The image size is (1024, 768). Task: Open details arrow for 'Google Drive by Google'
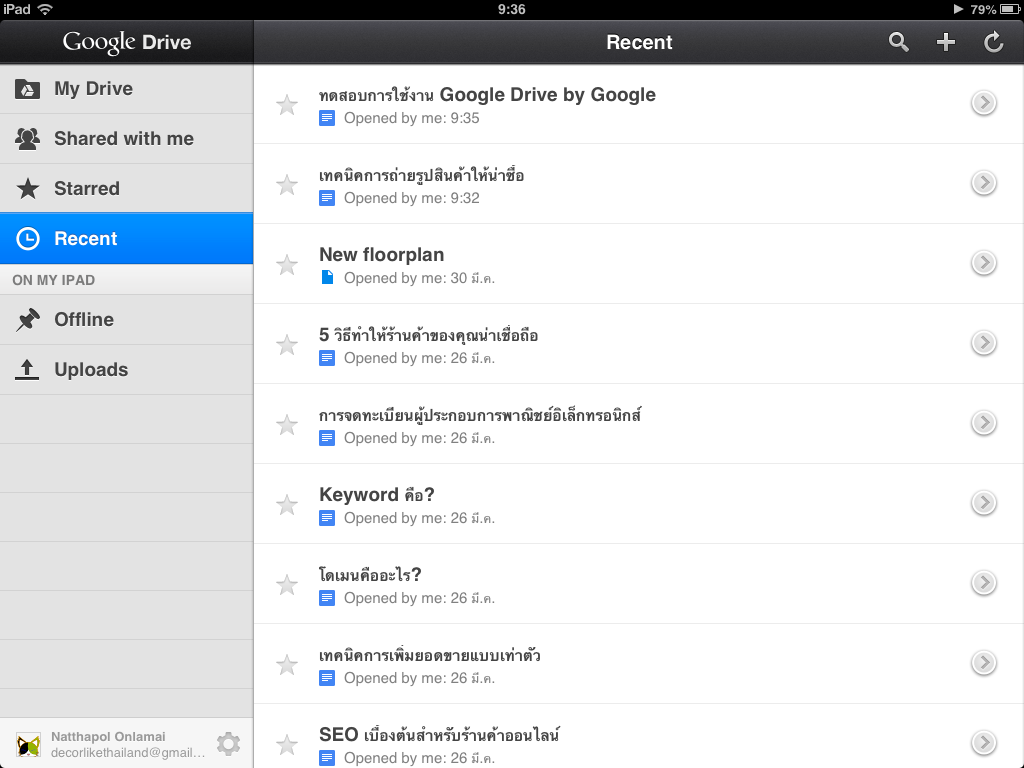coord(984,103)
